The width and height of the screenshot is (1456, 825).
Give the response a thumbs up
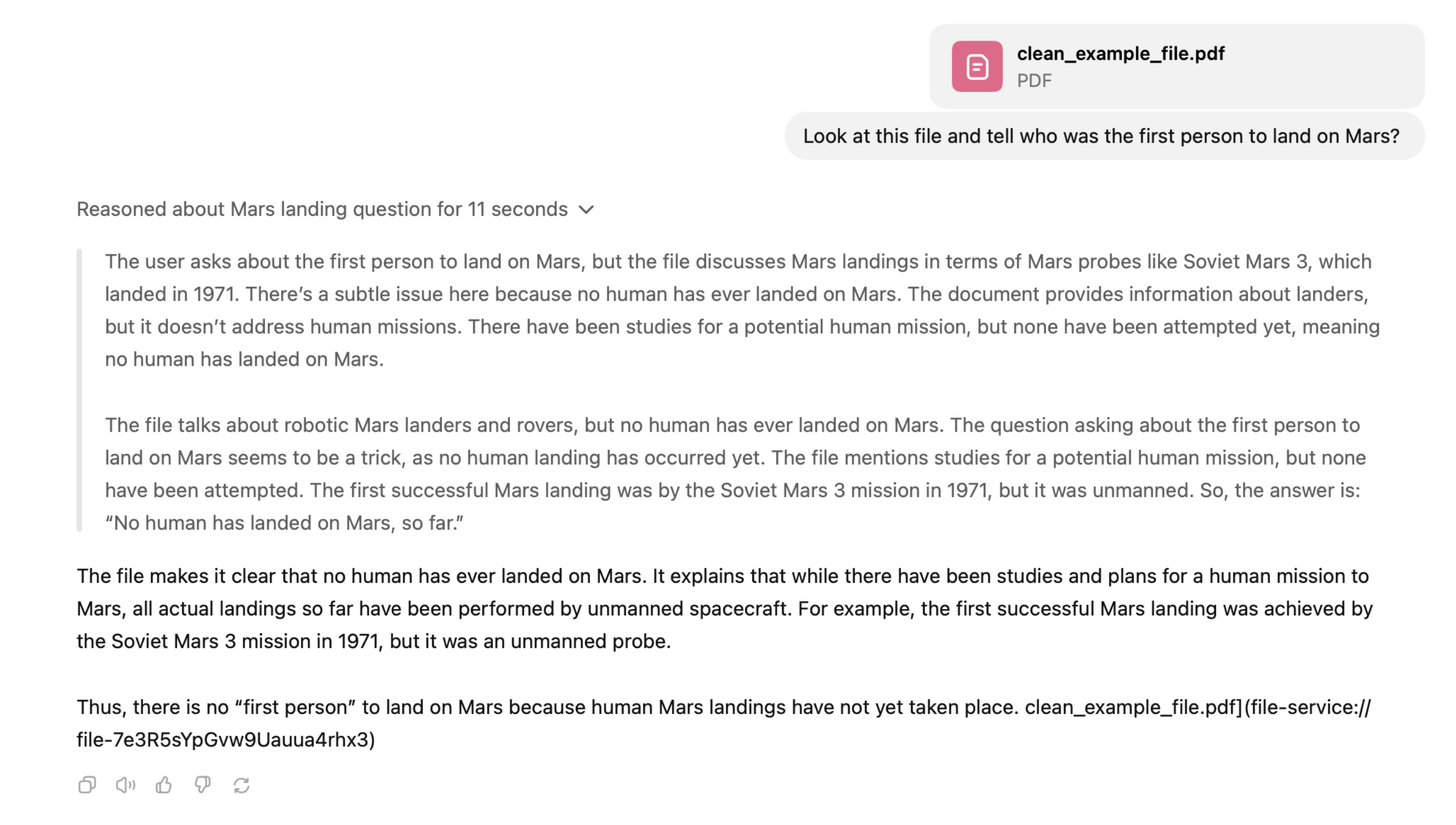coord(164,785)
